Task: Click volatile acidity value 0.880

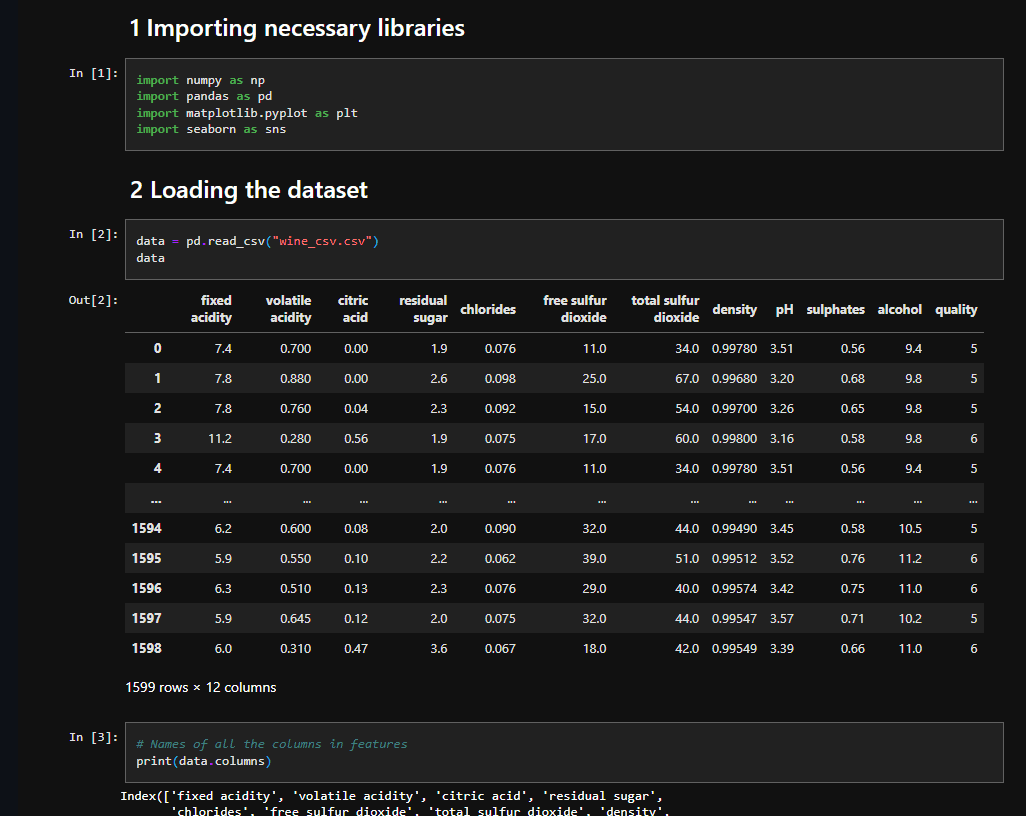Action: [295, 378]
